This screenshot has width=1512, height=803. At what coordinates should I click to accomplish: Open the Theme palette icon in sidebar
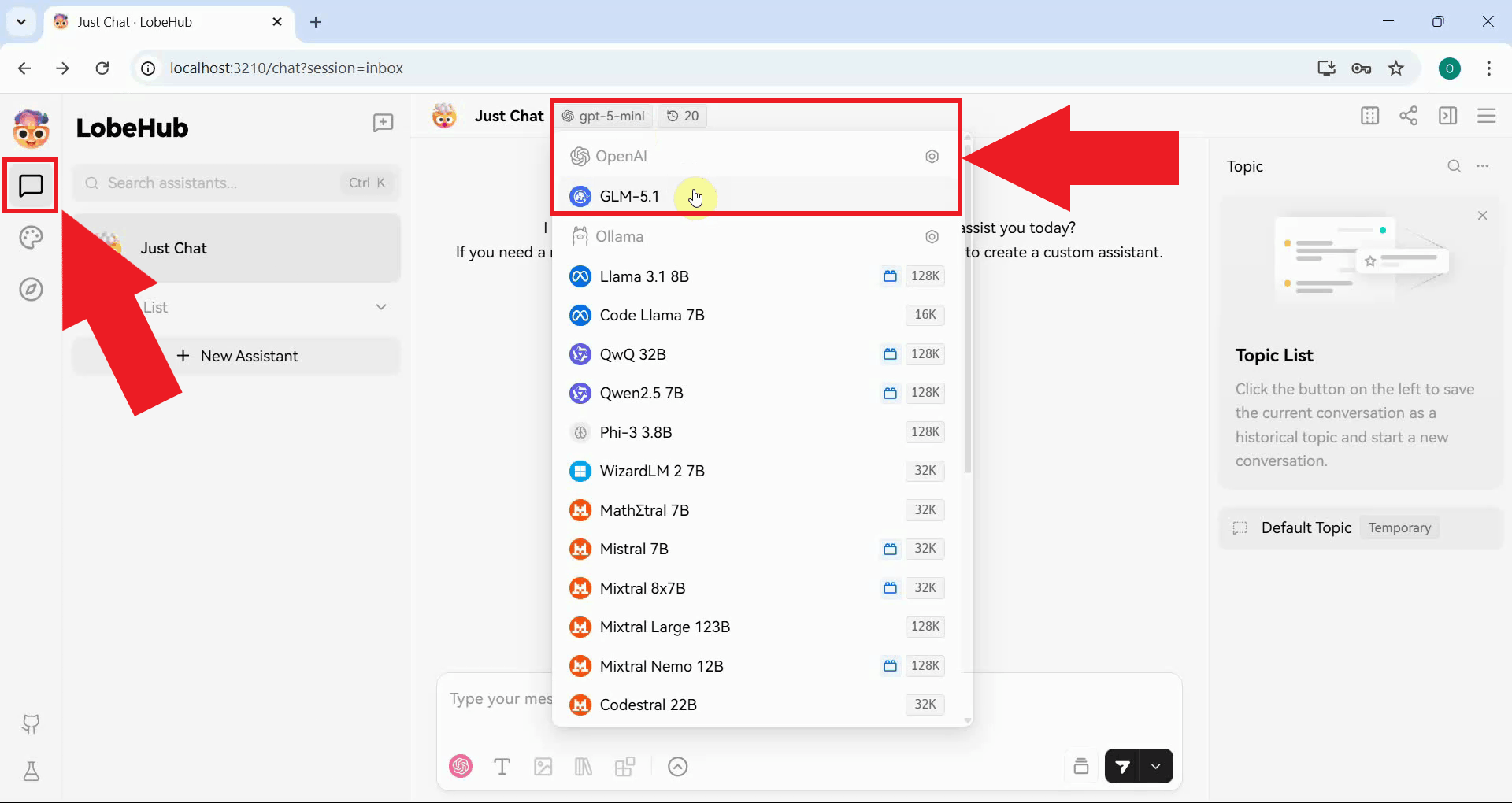pos(30,237)
